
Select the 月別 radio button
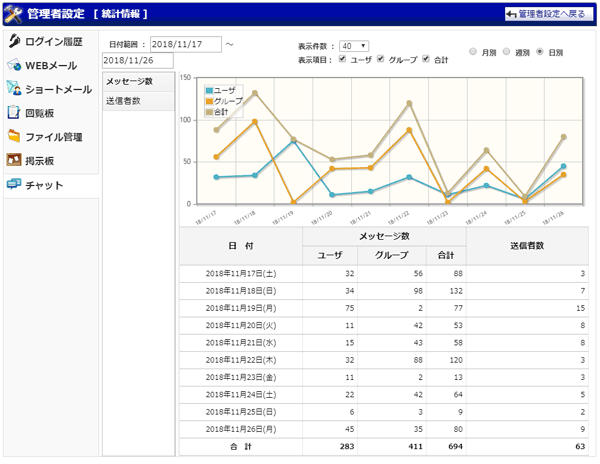pyautogui.click(x=473, y=51)
